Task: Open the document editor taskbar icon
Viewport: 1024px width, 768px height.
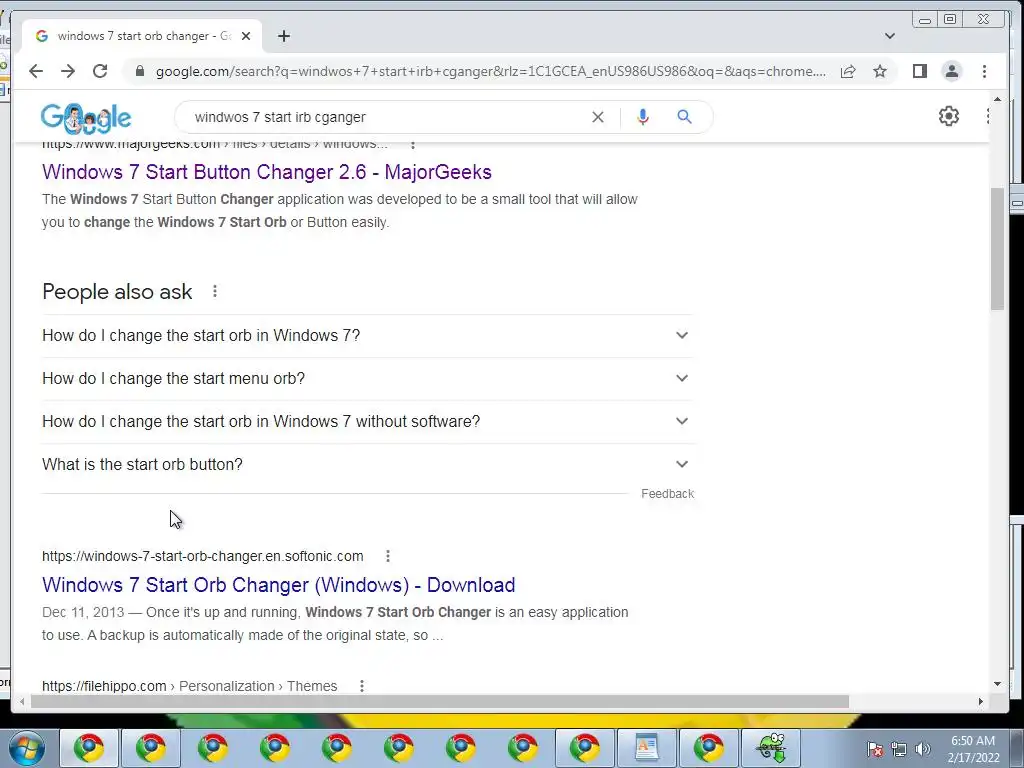Action: tap(646, 748)
